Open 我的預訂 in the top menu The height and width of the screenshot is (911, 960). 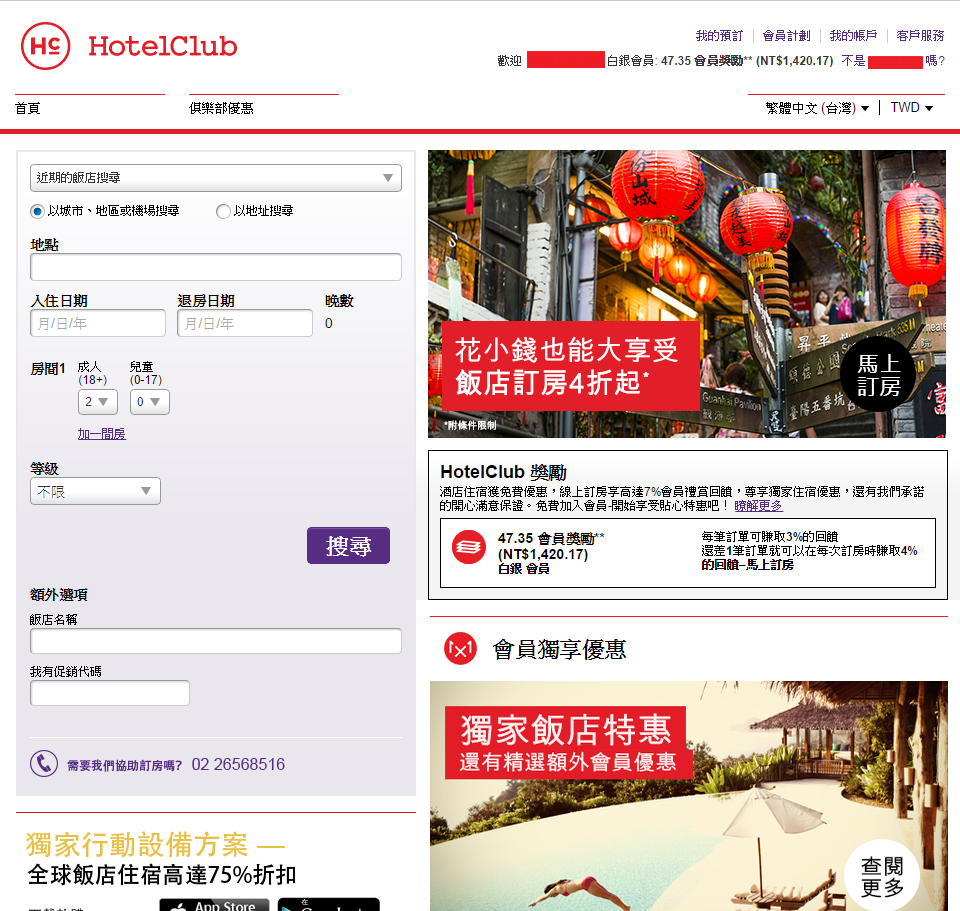(719, 36)
